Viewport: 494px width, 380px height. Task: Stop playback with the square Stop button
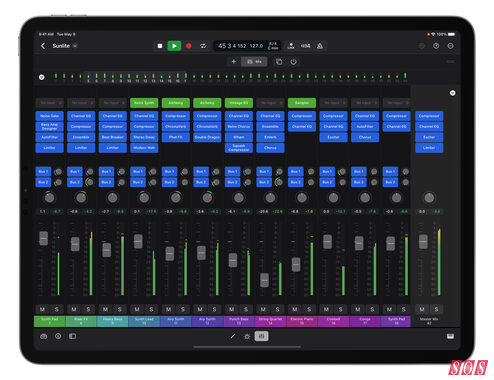click(x=160, y=46)
